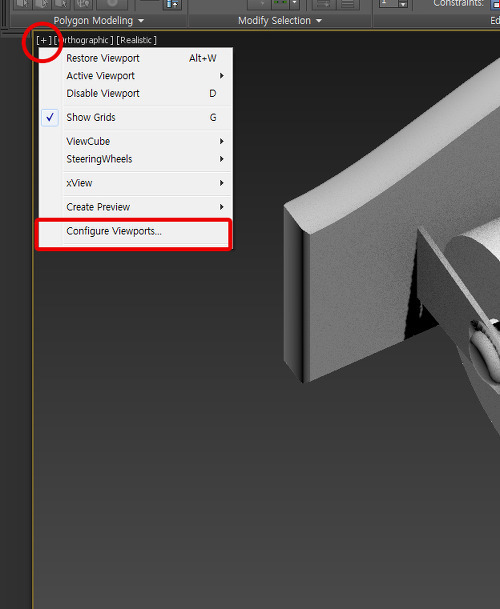This screenshot has width=500, height=609.
Task: Choose Restore Viewport from the menu
Action: [136, 58]
